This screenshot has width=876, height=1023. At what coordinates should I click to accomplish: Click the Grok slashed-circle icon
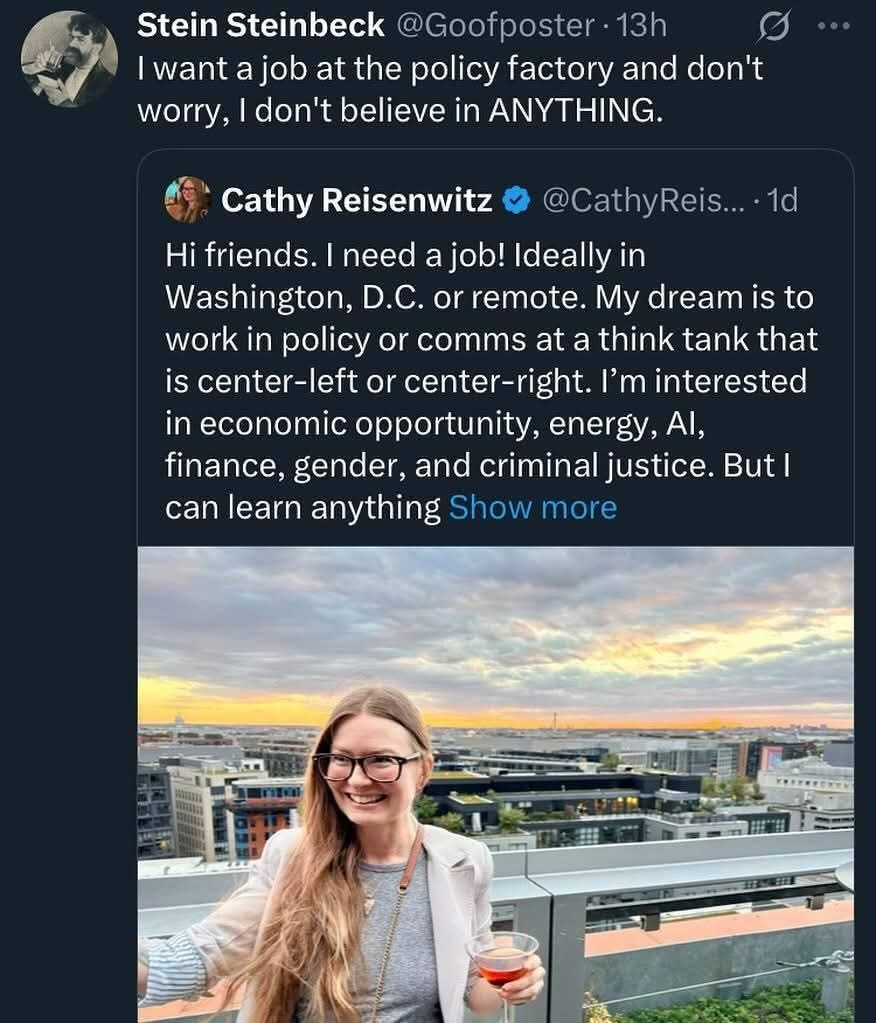(x=773, y=29)
